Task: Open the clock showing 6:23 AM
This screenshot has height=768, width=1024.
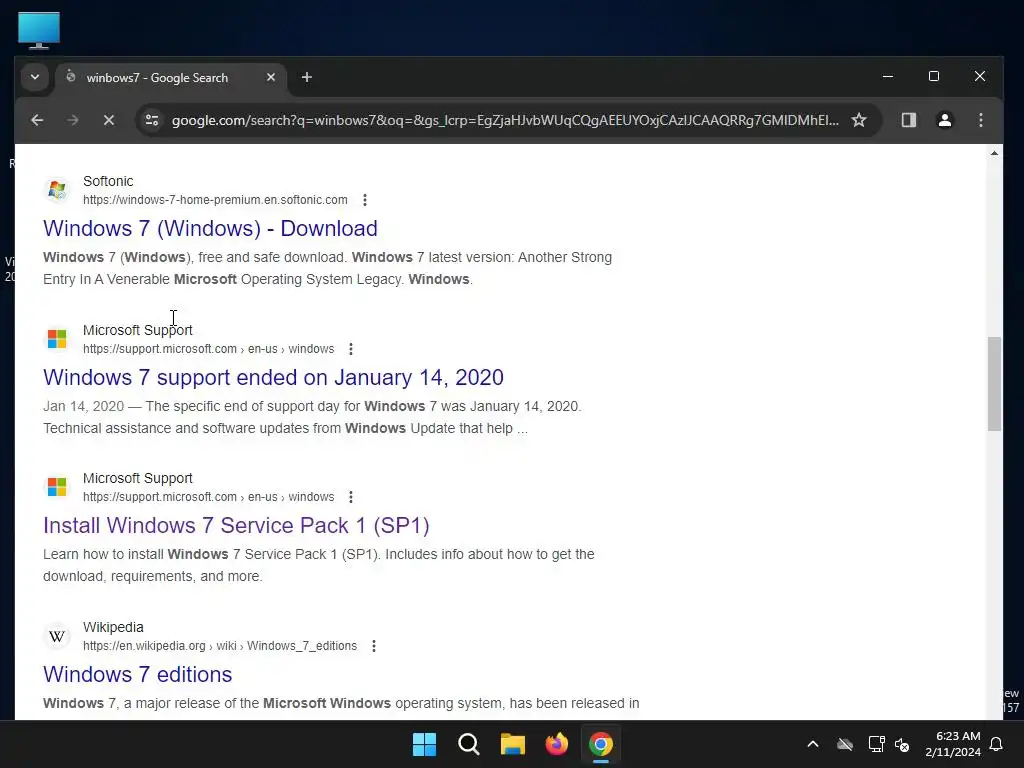Action: click(x=952, y=744)
